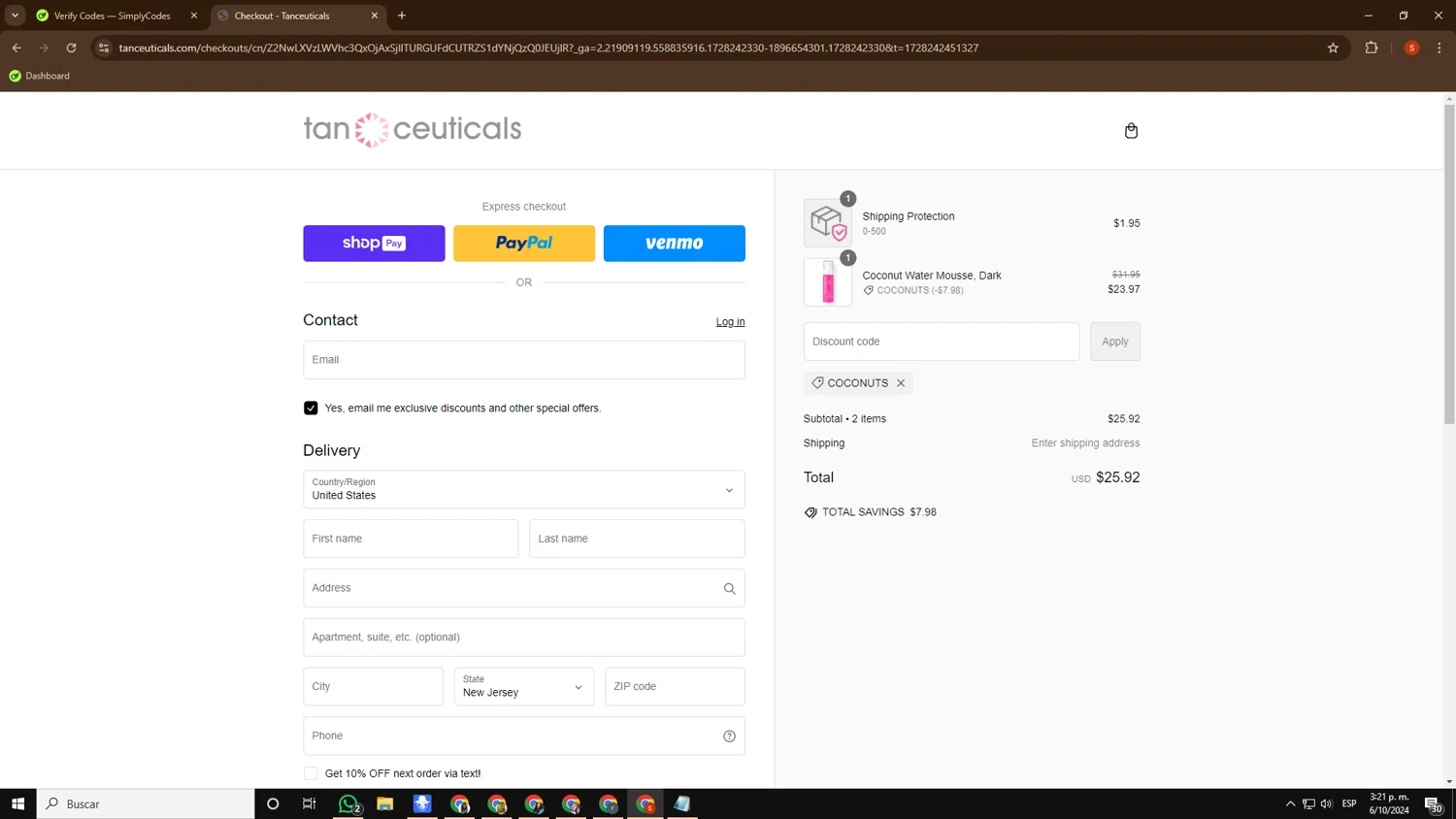Pay with Venmo
The width and height of the screenshot is (1456, 819).
675,244
